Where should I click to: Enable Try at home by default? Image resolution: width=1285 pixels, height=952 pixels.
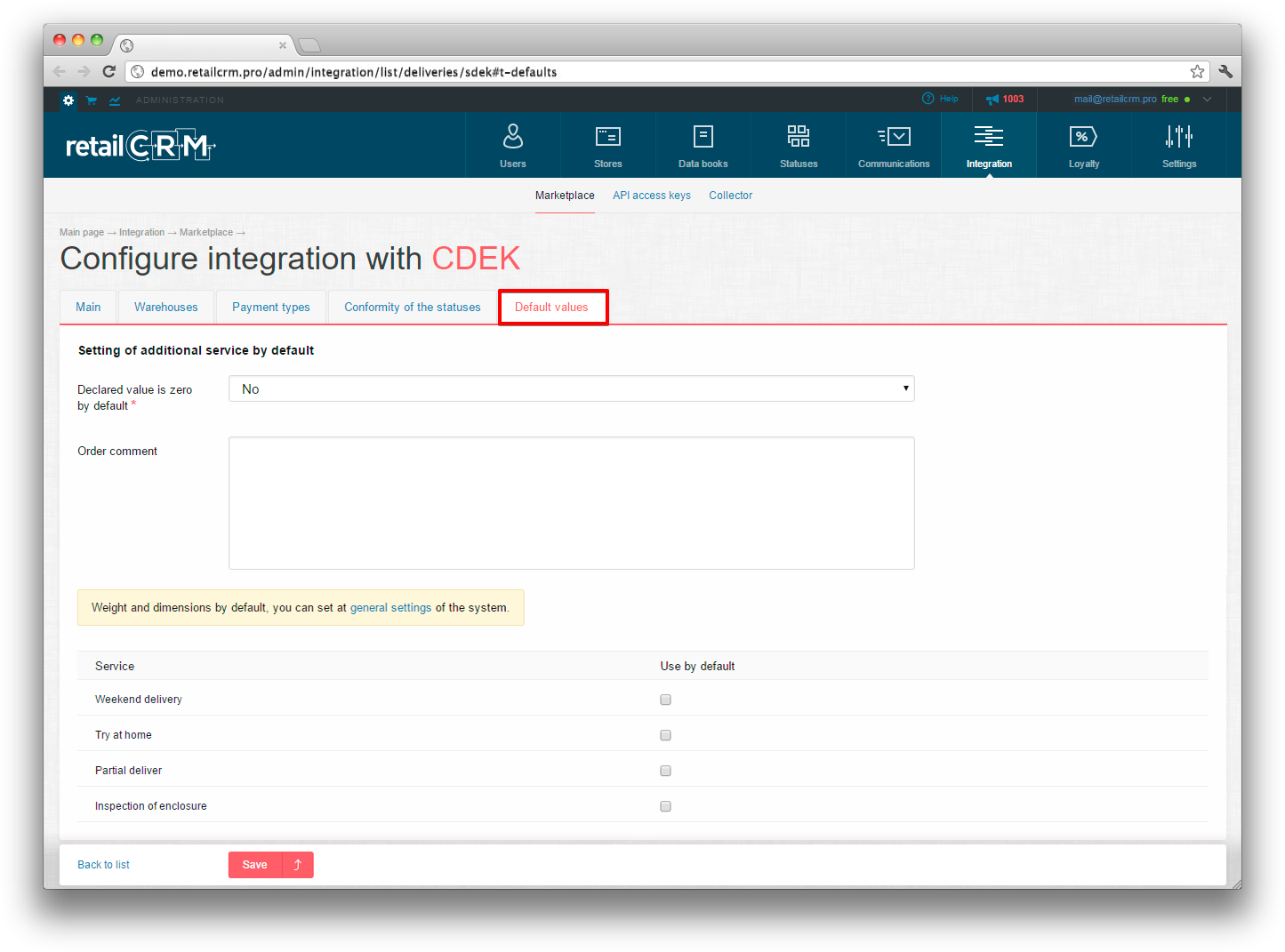point(665,735)
